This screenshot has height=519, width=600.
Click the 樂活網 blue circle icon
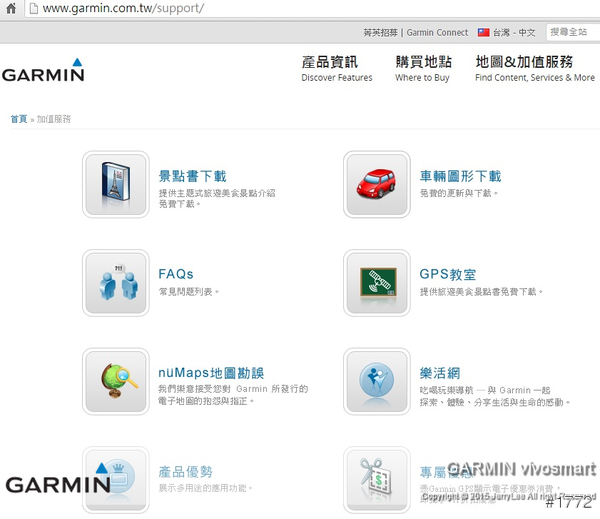coord(377,381)
